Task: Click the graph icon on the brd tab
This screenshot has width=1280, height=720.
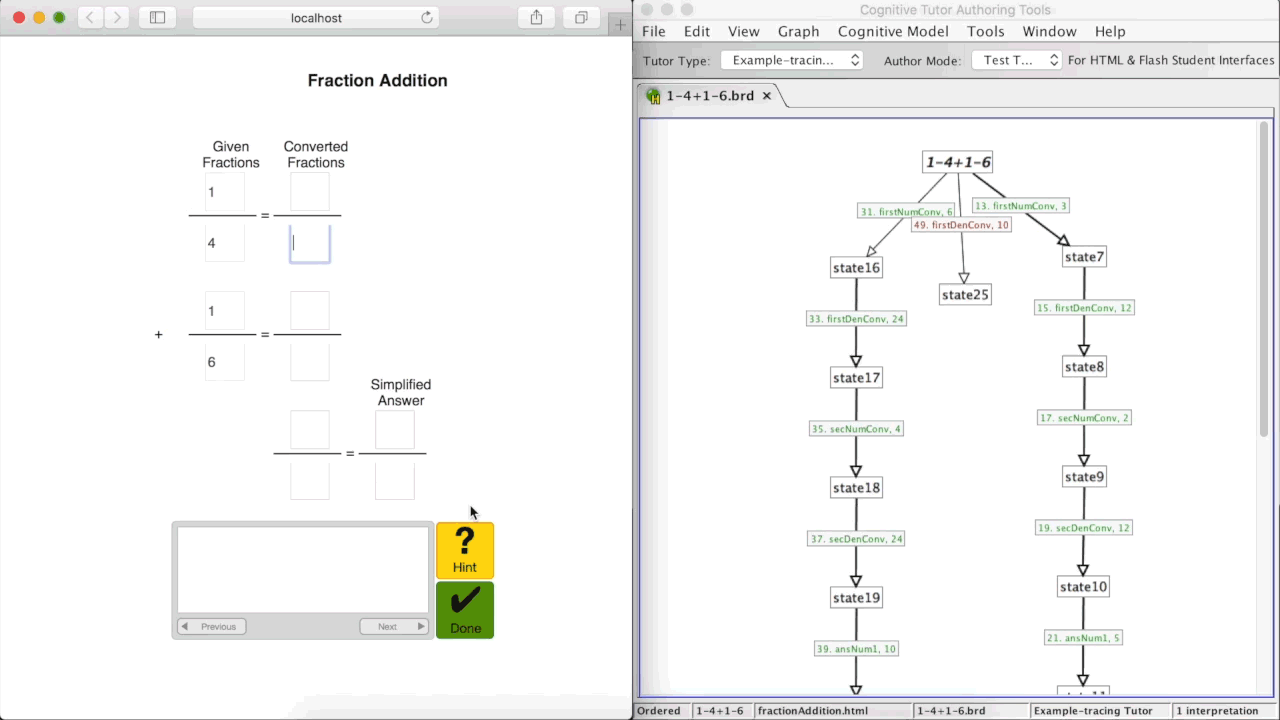Action: (653, 96)
